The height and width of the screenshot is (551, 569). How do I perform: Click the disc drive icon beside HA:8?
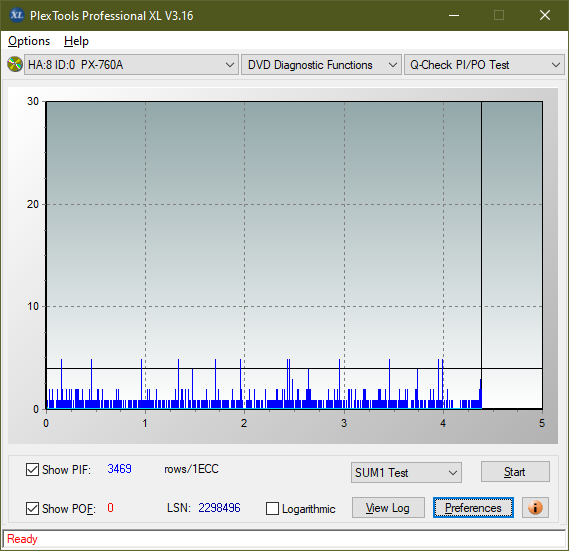[15, 65]
